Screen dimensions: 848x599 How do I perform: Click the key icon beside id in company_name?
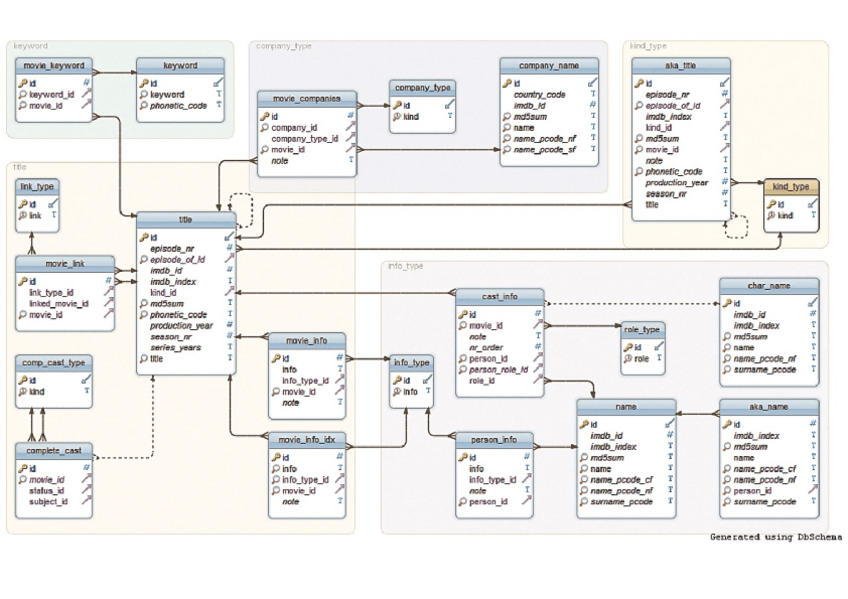point(507,83)
